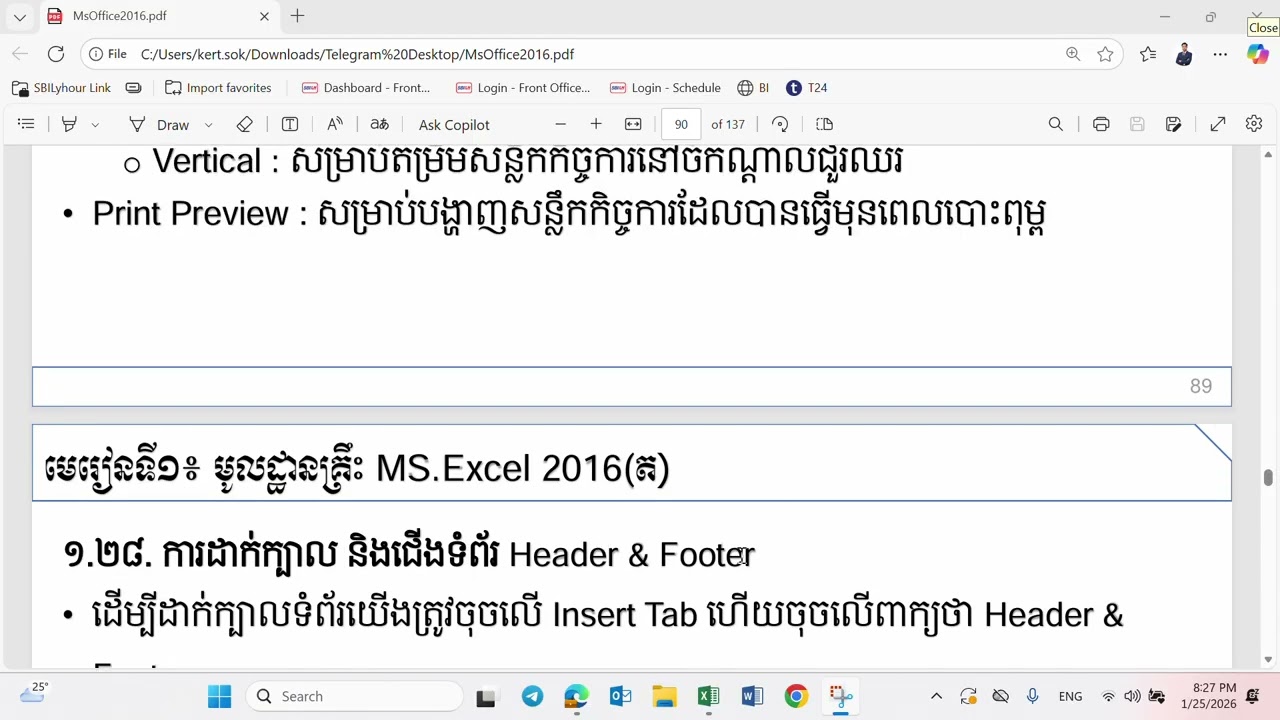The image size is (1280, 720).
Task: Open Windows Start menu
Action: click(219, 696)
